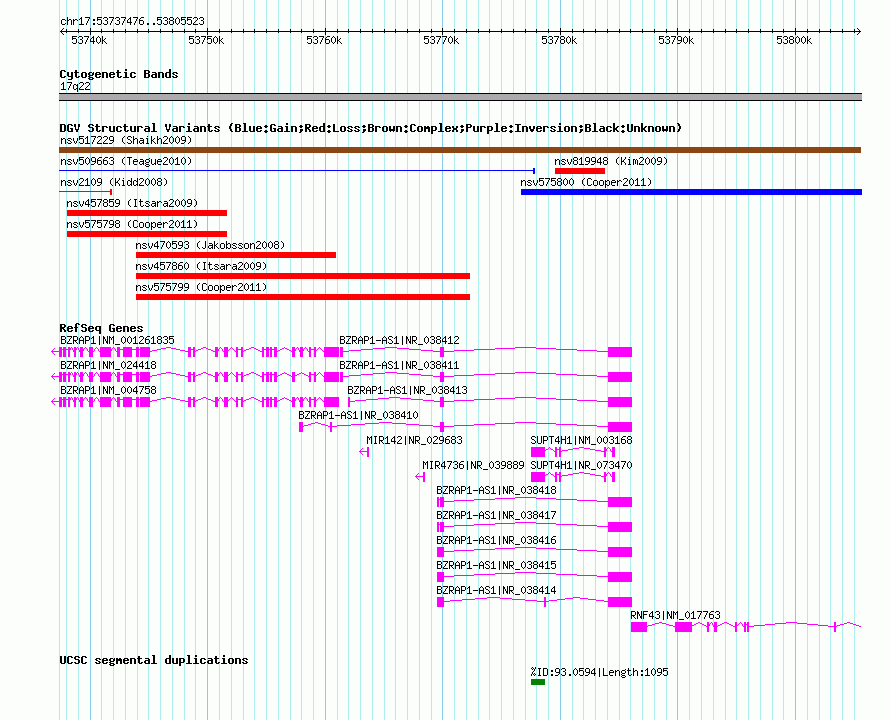Screen dimensions: 890x720
Task: Click the 53750k ruler tick label
Action: [x=206, y=40]
